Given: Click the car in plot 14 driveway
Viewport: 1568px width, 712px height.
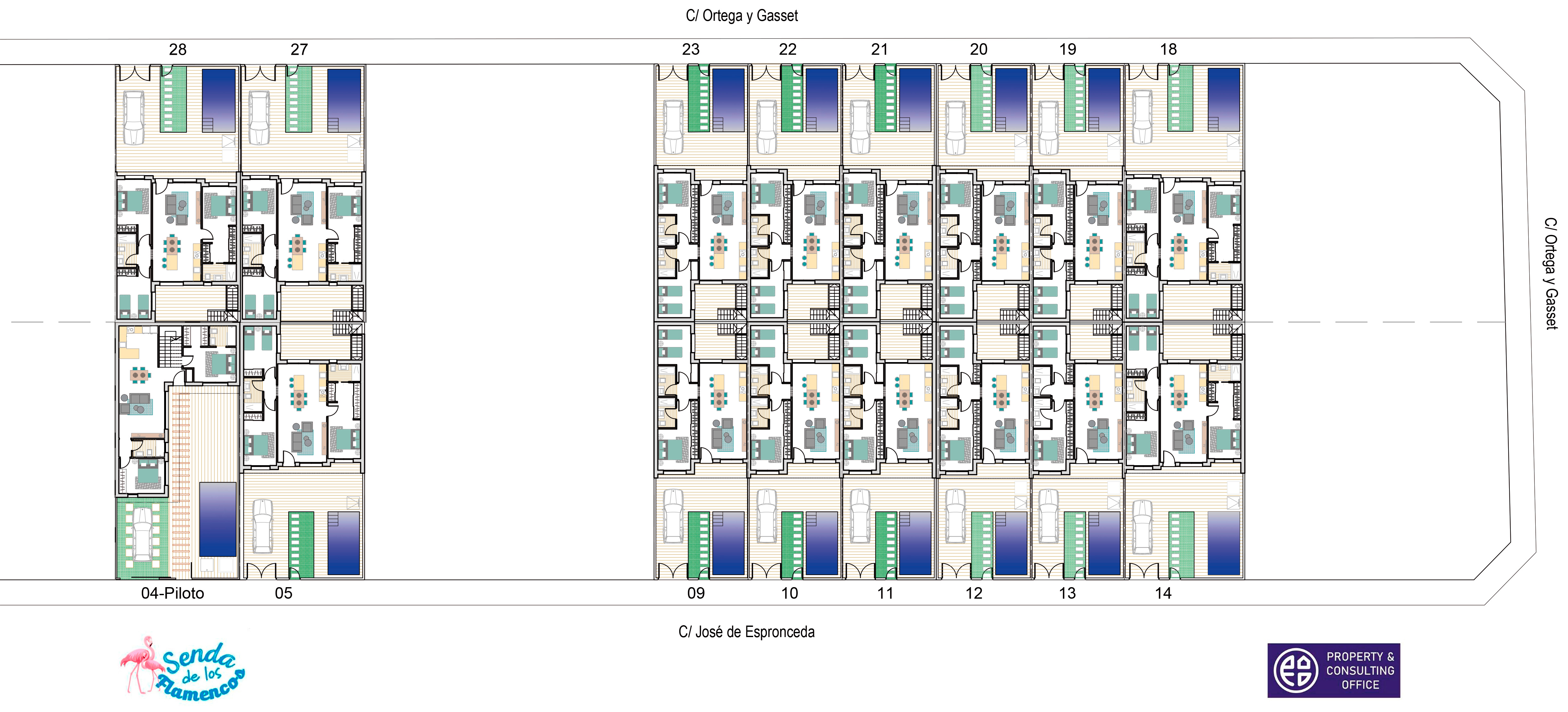Looking at the screenshot, I should point(1142,528).
